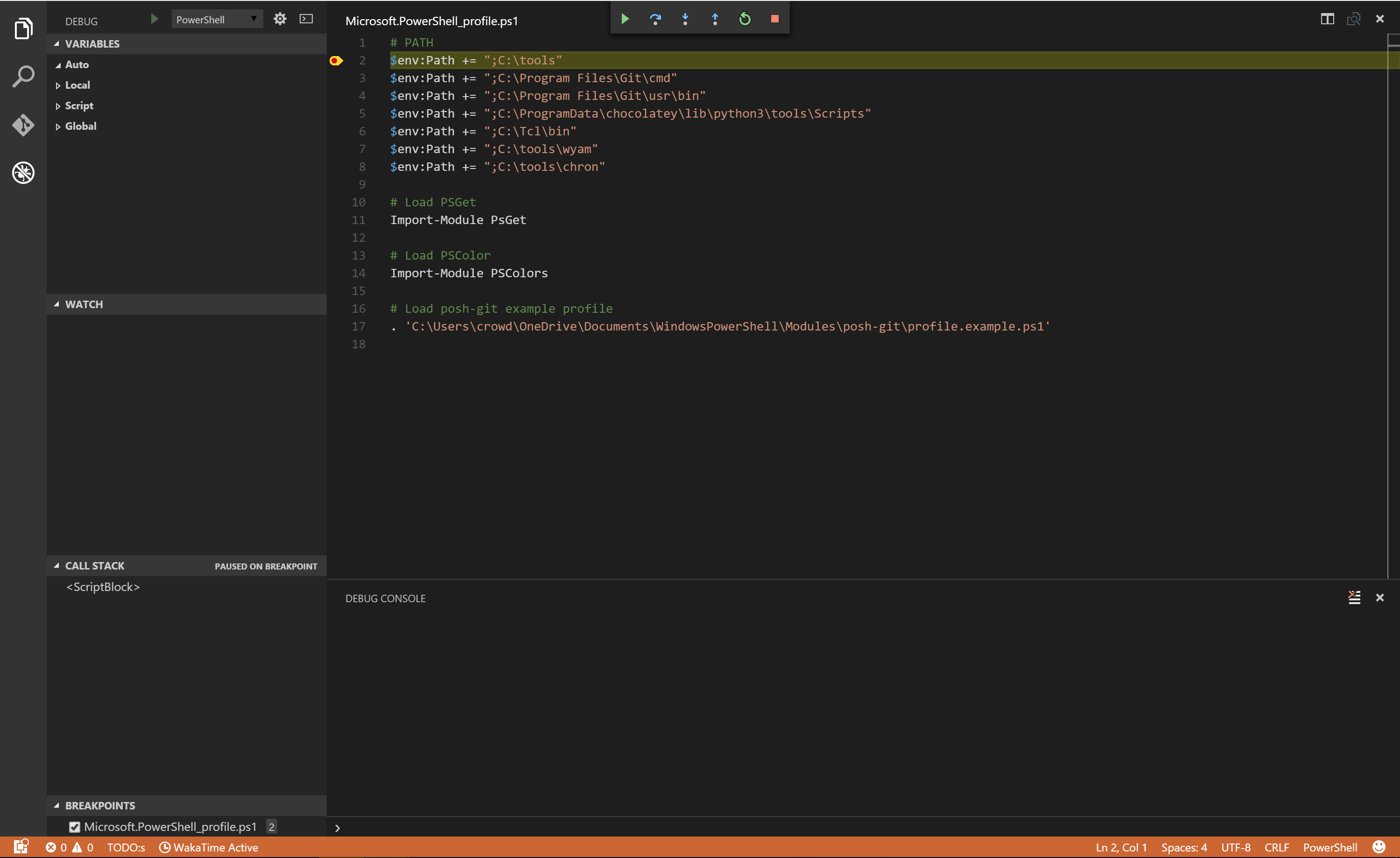Collapse the VARIABLES section
The height and width of the screenshot is (858, 1400).
(186, 44)
